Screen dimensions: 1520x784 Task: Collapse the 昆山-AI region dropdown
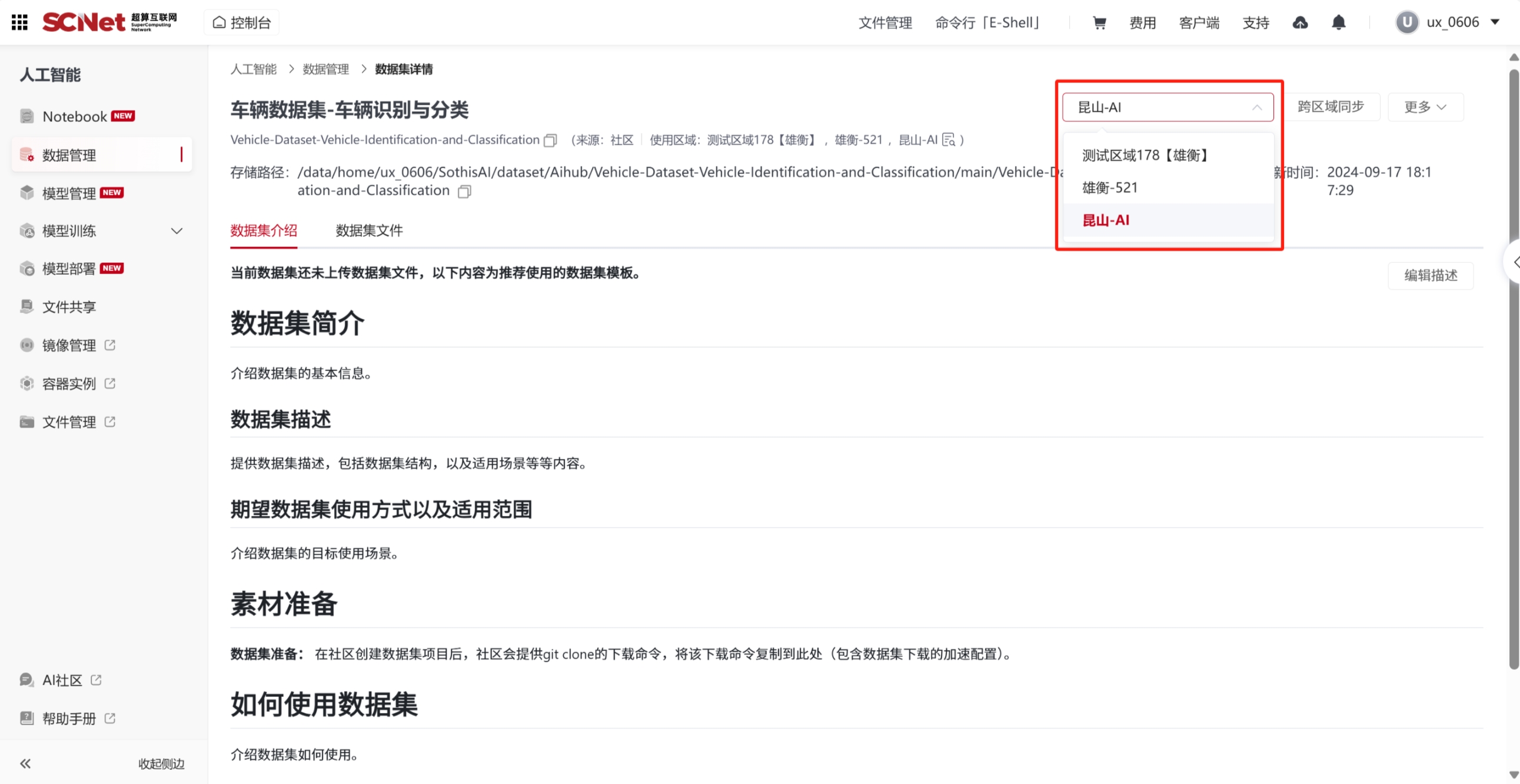tap(1256, 108)
